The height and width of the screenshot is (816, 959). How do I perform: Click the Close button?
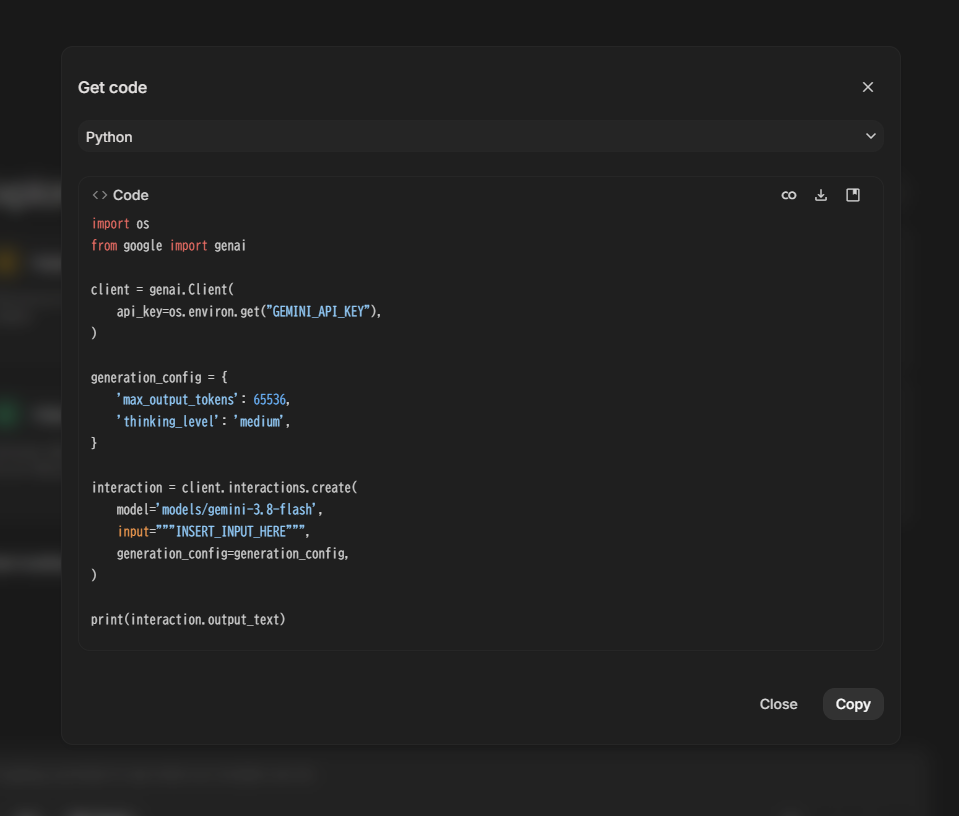click(778, 704)
